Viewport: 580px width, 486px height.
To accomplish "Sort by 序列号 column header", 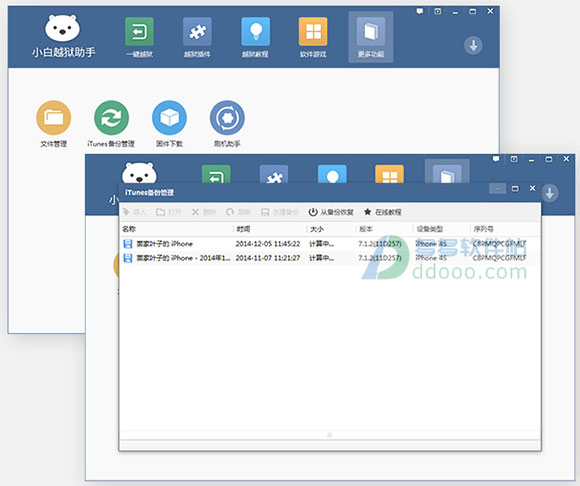I will coord(484,229).
